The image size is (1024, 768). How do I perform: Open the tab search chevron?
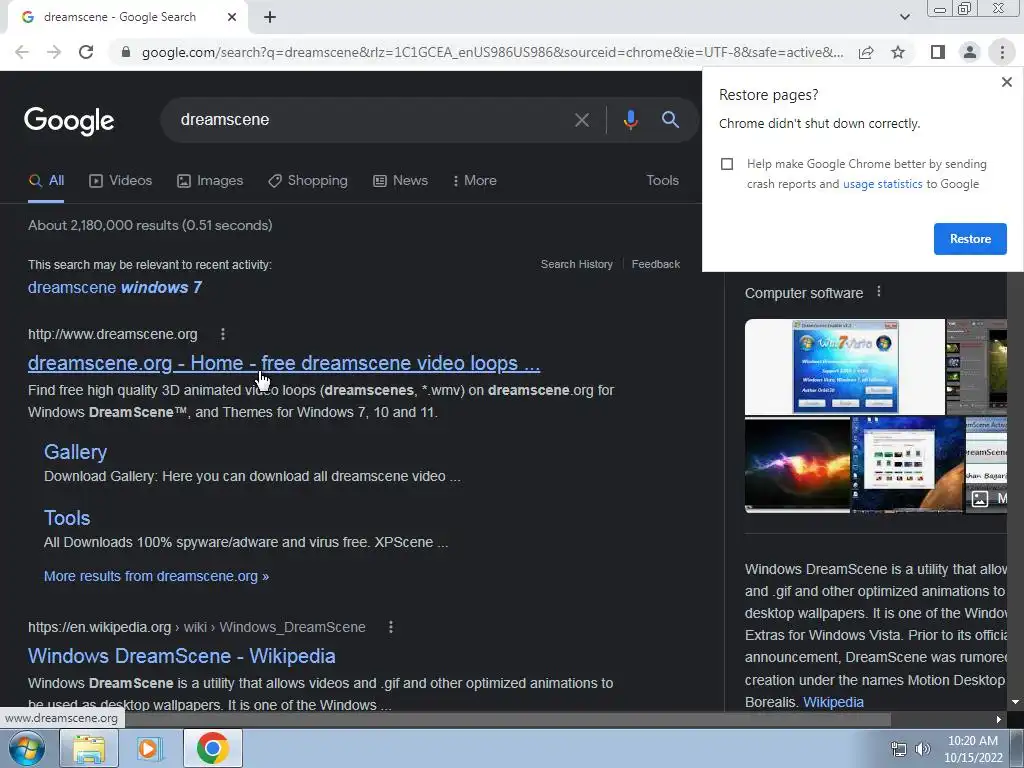[904, 17]
